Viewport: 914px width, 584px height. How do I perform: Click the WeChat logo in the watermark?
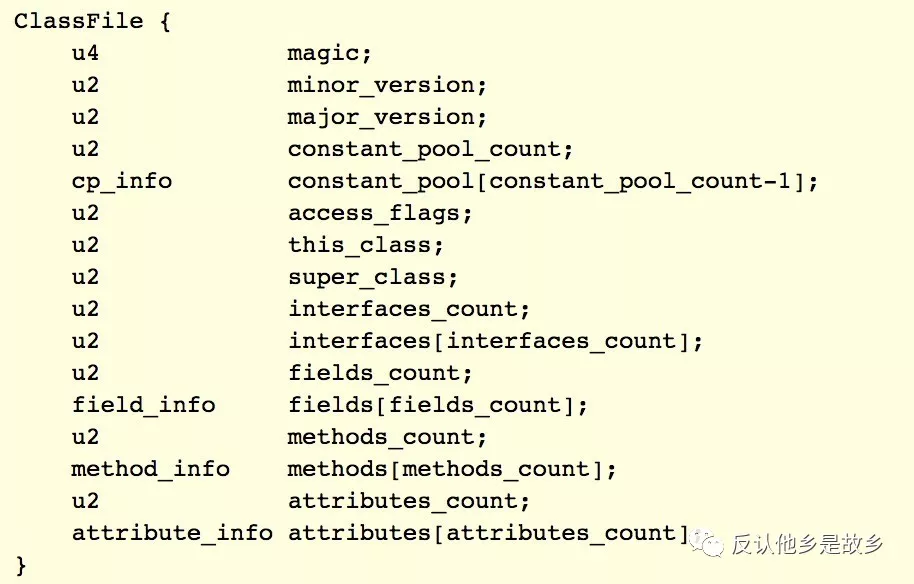pyautogui.click(x=709, y=544)
